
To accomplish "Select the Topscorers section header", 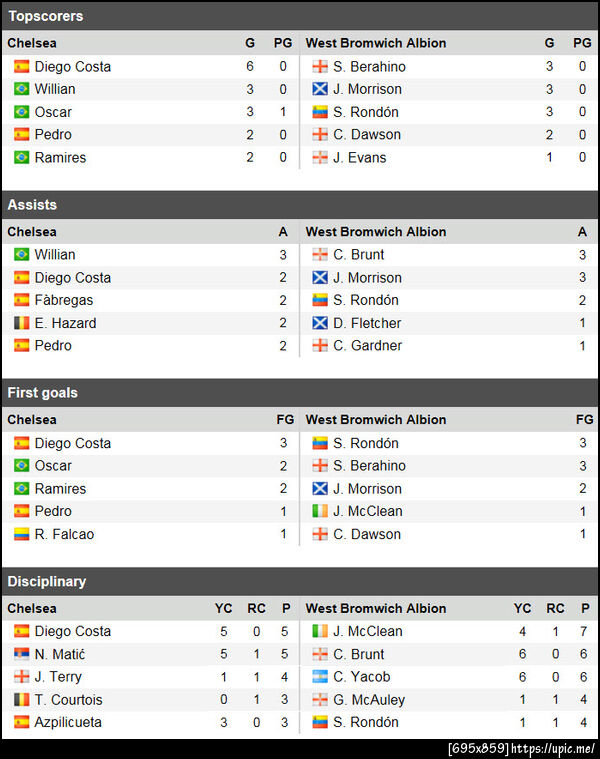I will pyautogui.click(x=46, y=16).
